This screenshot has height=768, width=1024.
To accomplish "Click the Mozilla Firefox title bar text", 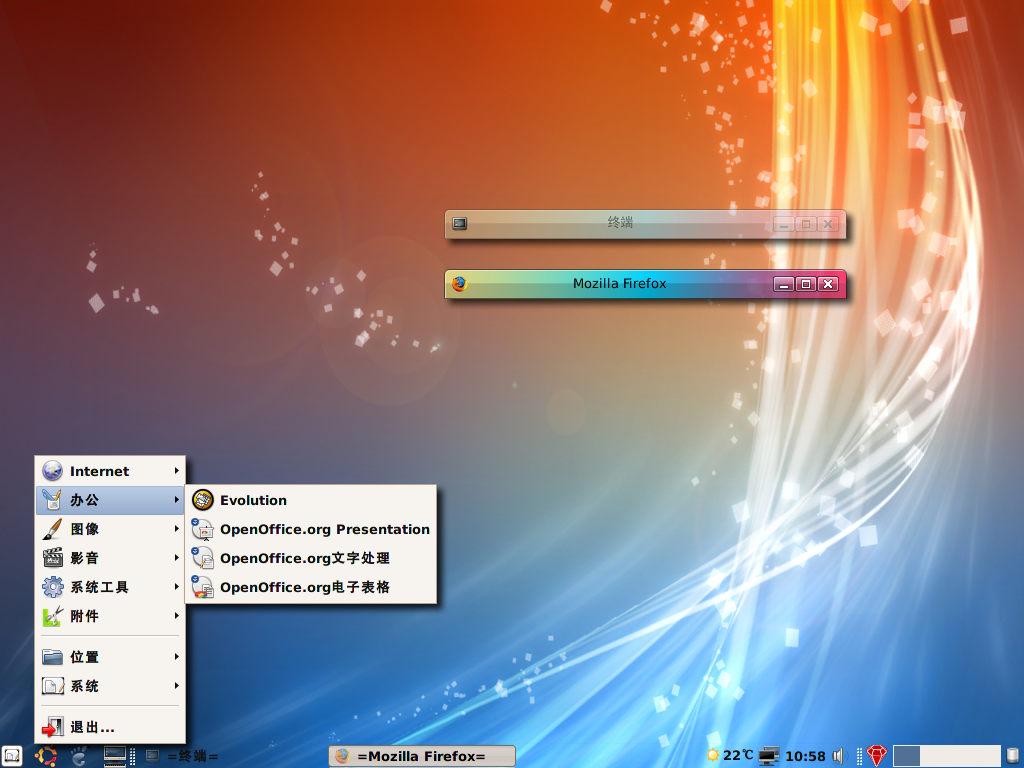I will tap(620, 283).
